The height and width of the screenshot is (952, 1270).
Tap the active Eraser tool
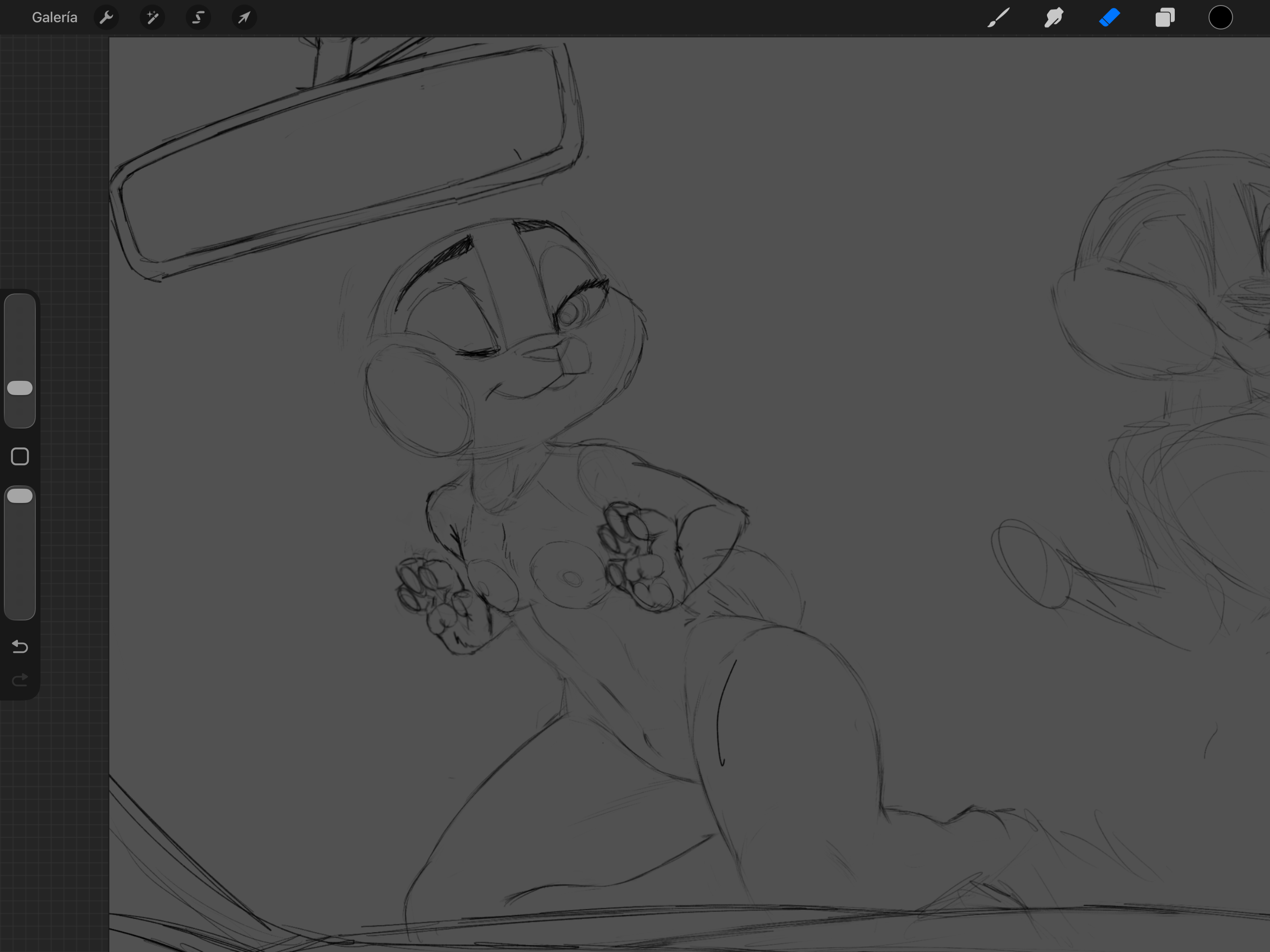tap(1109, 17)
